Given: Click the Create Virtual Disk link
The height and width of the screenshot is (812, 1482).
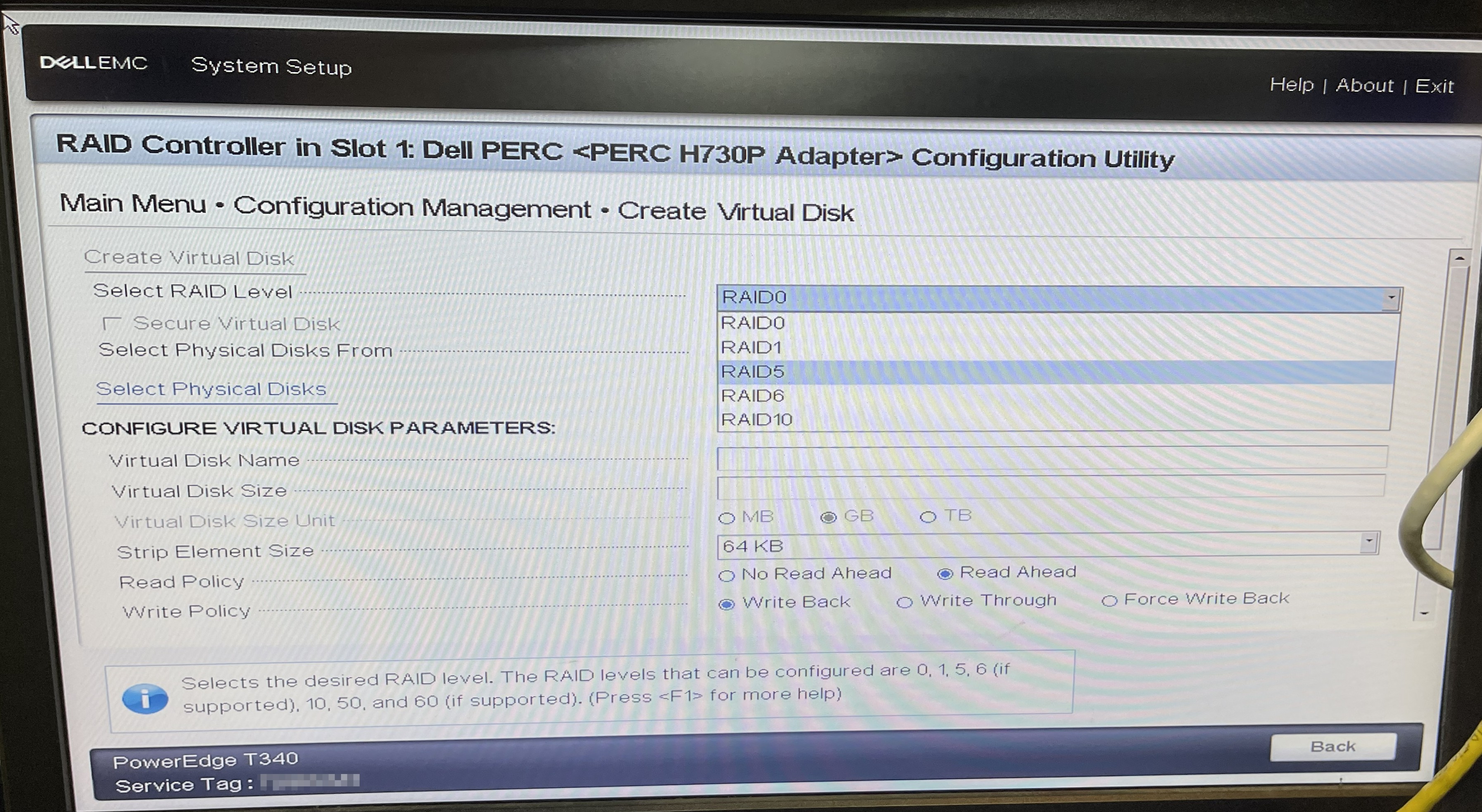Looking at the screenshot, I should [x=189, y=258].
